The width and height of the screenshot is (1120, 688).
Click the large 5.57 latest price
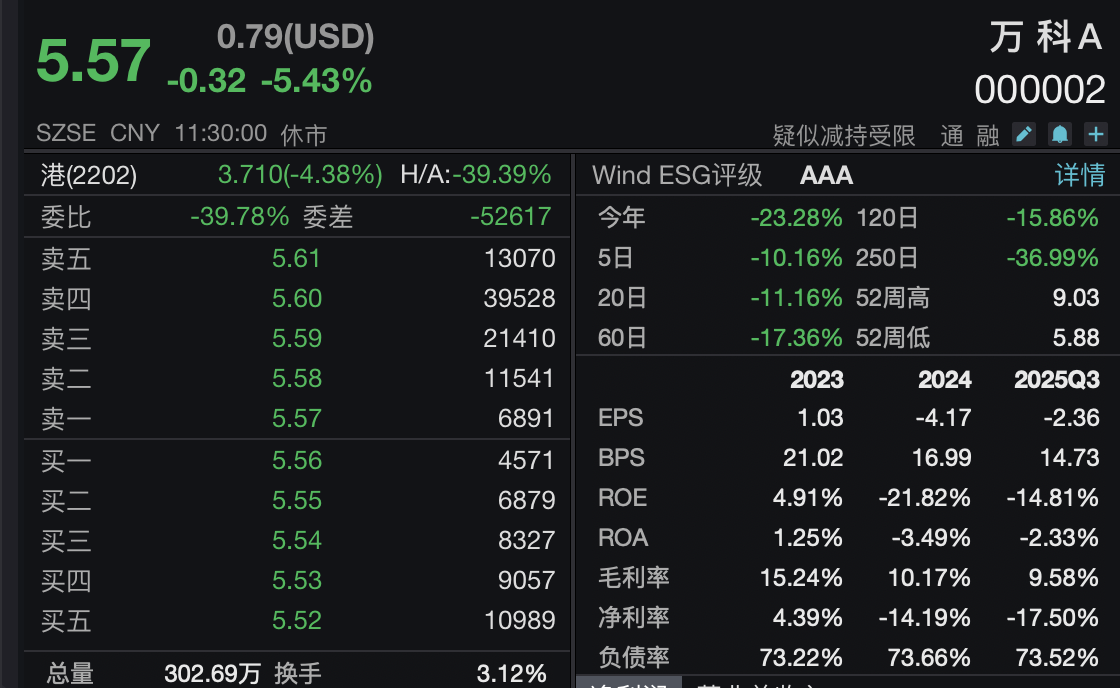(x=93, y=62)
